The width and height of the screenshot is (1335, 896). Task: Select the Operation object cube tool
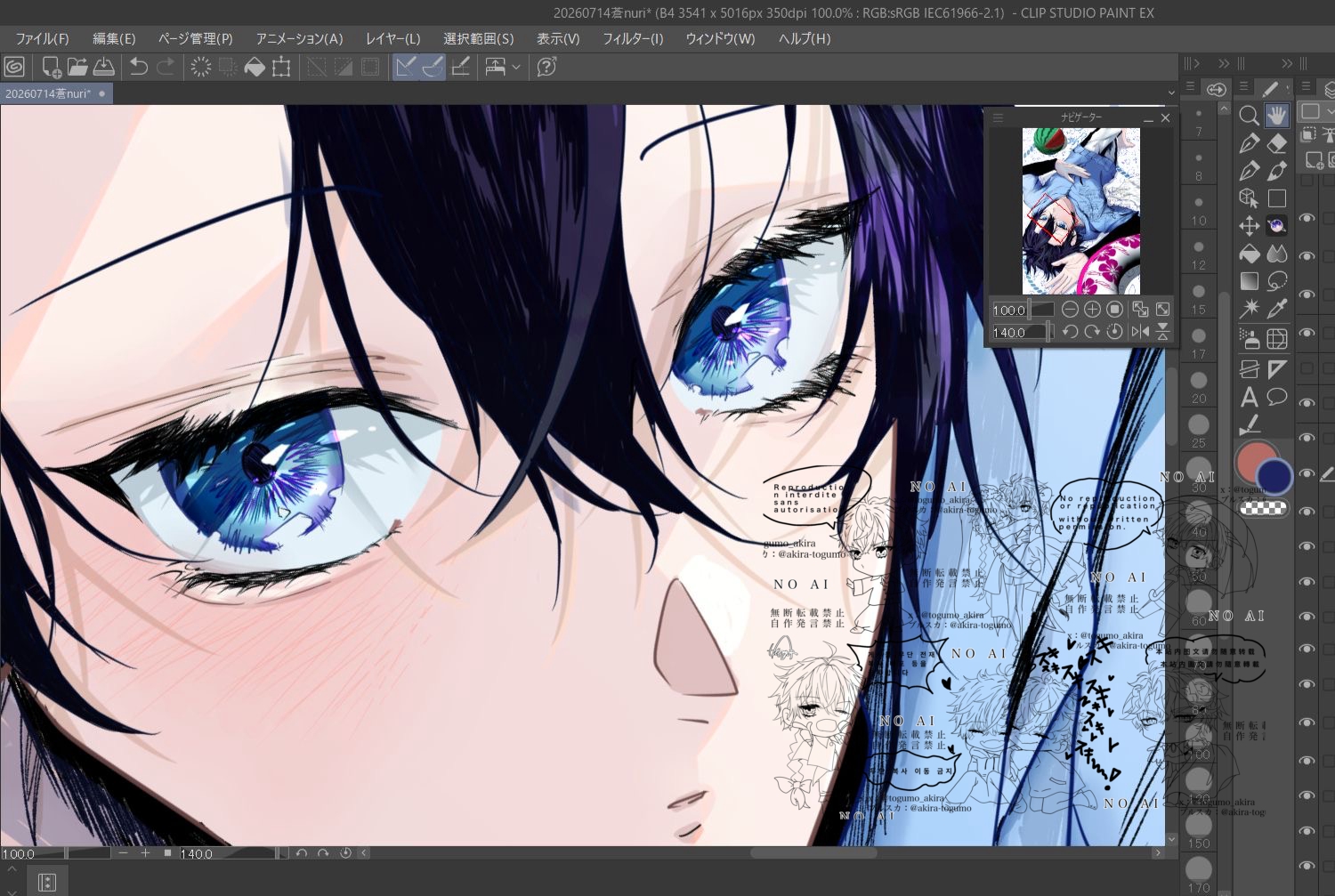[1249, 198]
